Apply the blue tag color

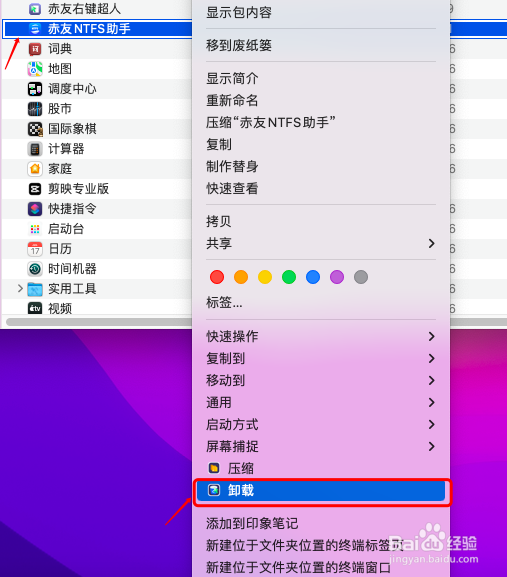click(x=313, y=277)
